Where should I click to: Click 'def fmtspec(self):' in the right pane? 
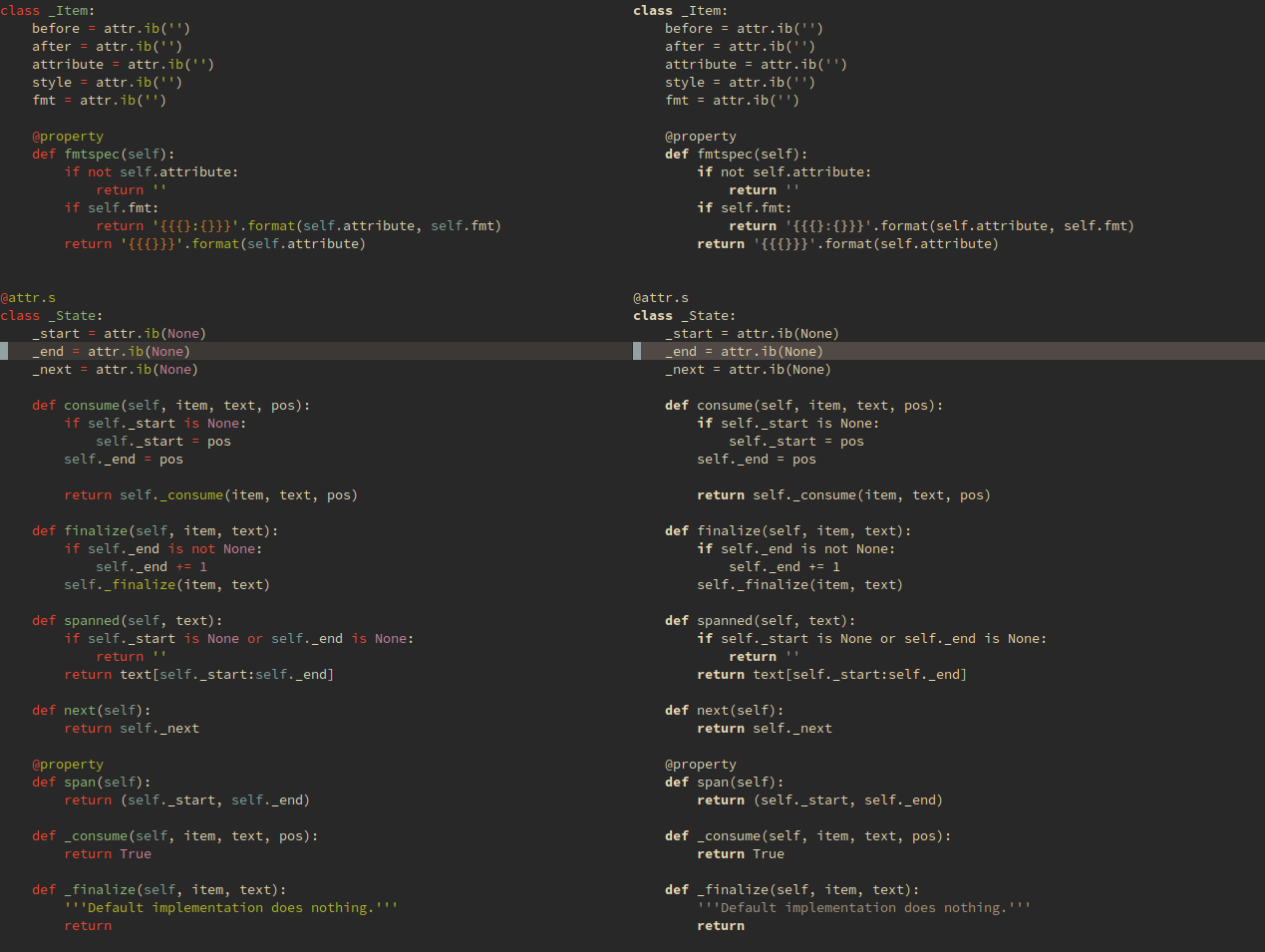coord(736,155)
